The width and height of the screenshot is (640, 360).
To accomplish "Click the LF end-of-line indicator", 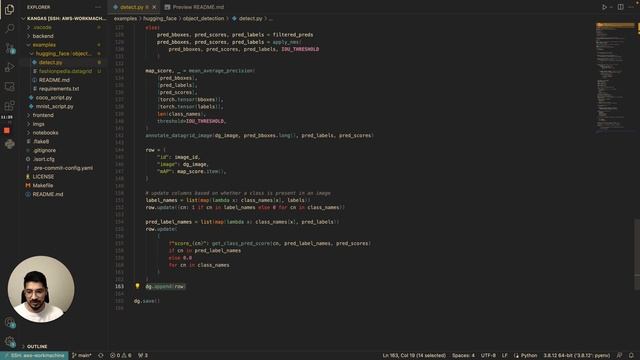I will point(504,356).
